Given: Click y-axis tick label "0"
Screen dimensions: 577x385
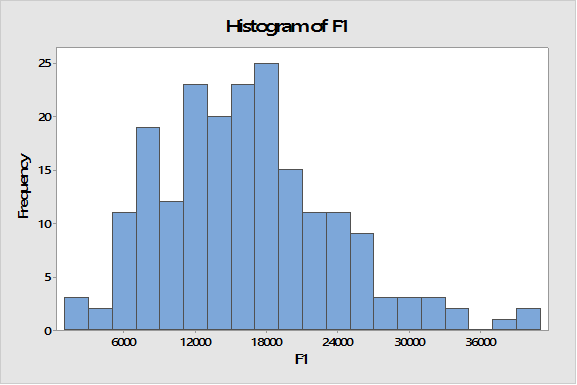Looking at the screenshot, I should (x=48, y=331).
